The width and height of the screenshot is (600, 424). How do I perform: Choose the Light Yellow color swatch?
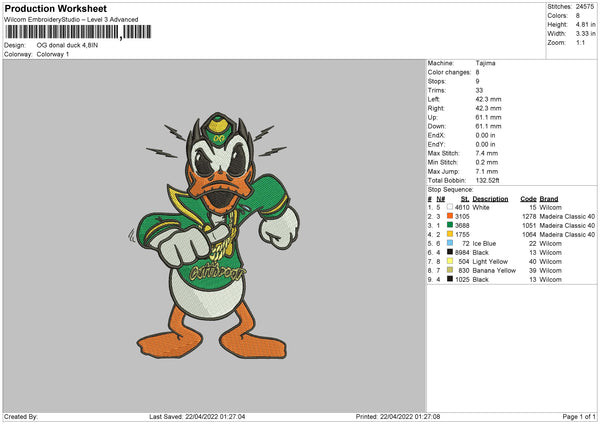pyautogui.click(x=450, y=261)
